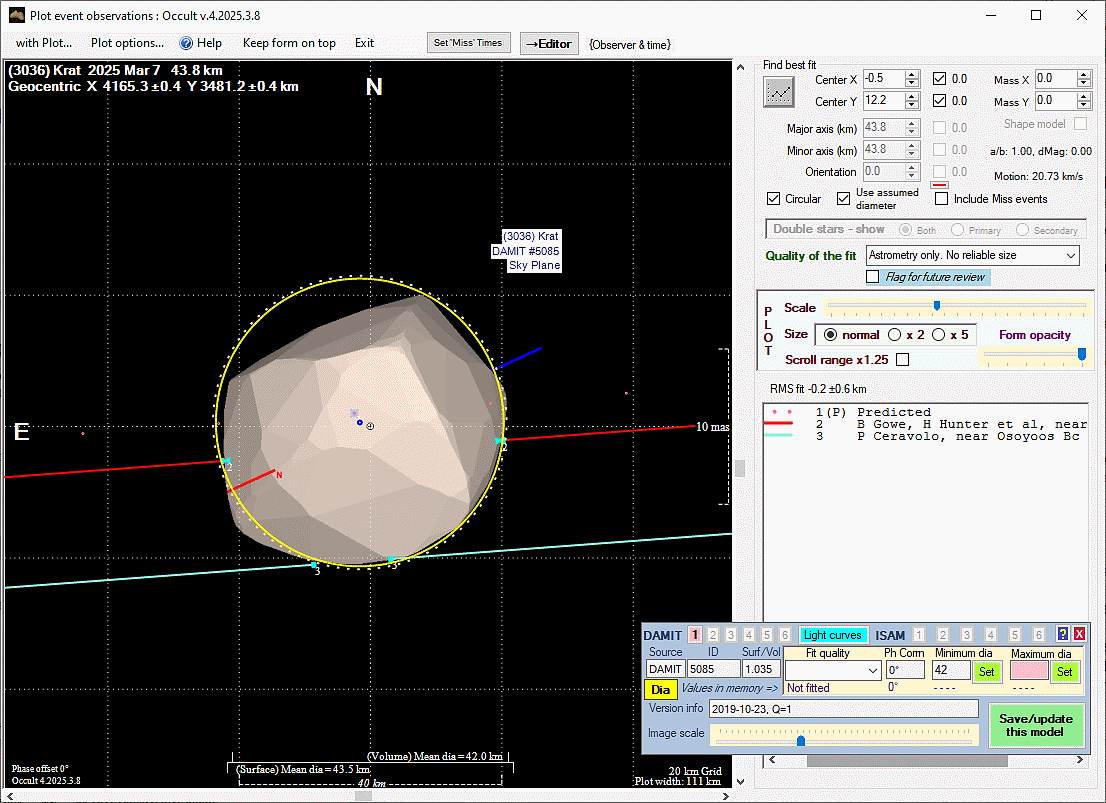Uncheck Use assumed diameter checkbox
This screenshot has height=803, width=1106.
pos(844,199)
